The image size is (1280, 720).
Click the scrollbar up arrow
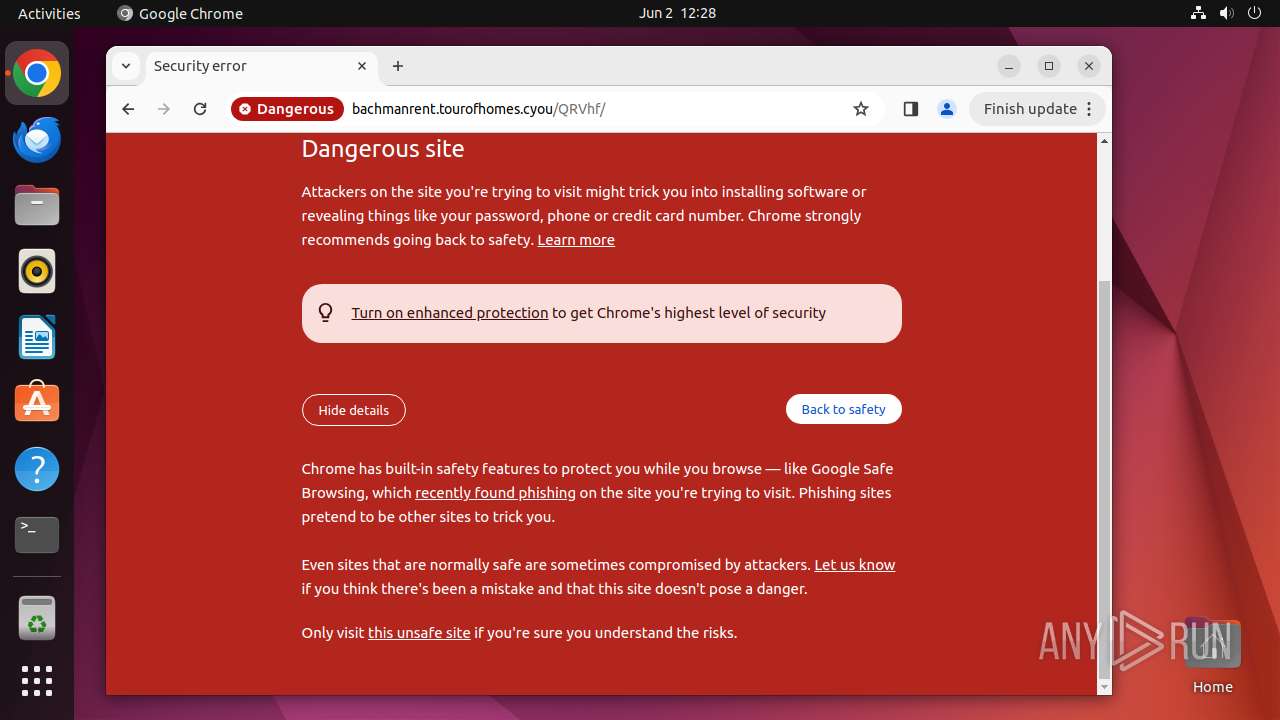1104,141
